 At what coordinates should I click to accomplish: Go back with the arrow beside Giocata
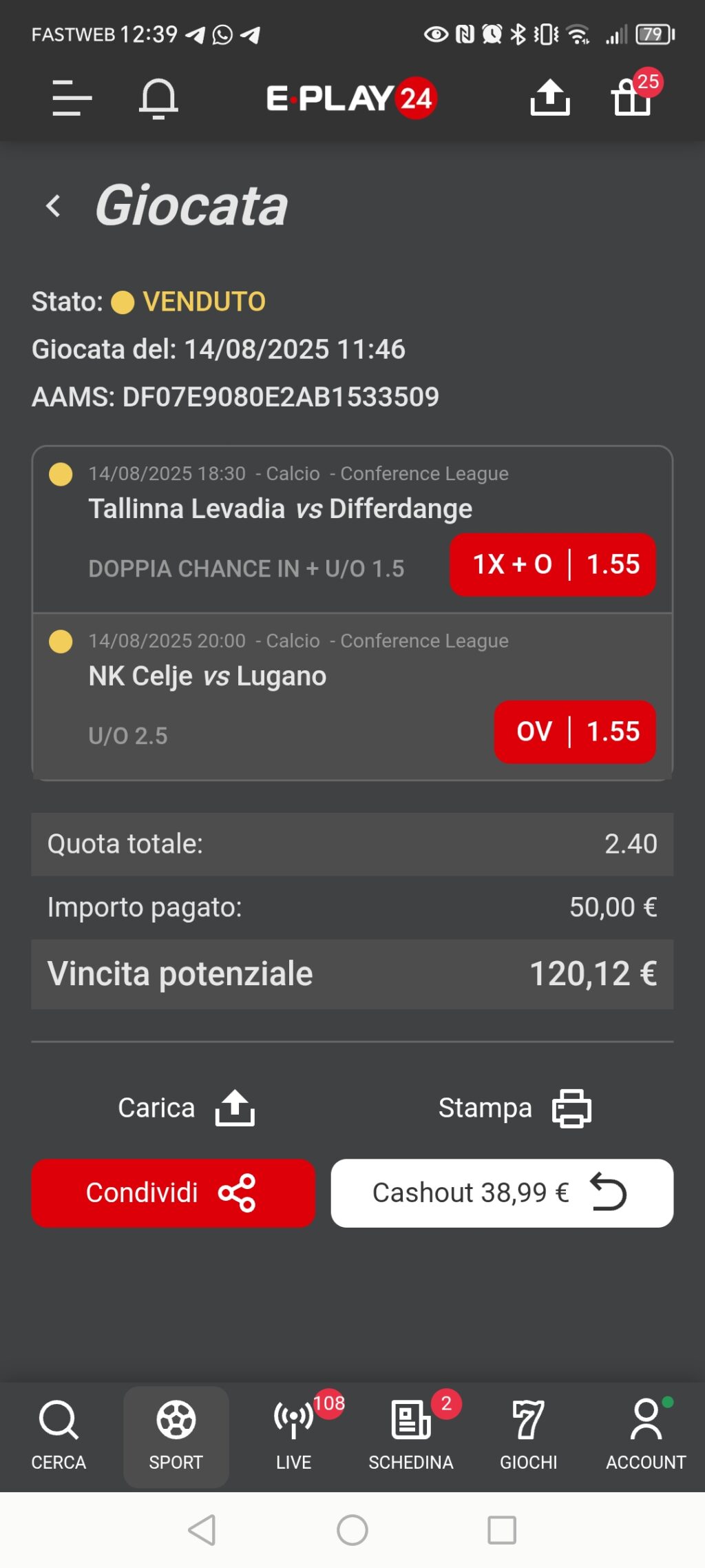pos(53,205)
